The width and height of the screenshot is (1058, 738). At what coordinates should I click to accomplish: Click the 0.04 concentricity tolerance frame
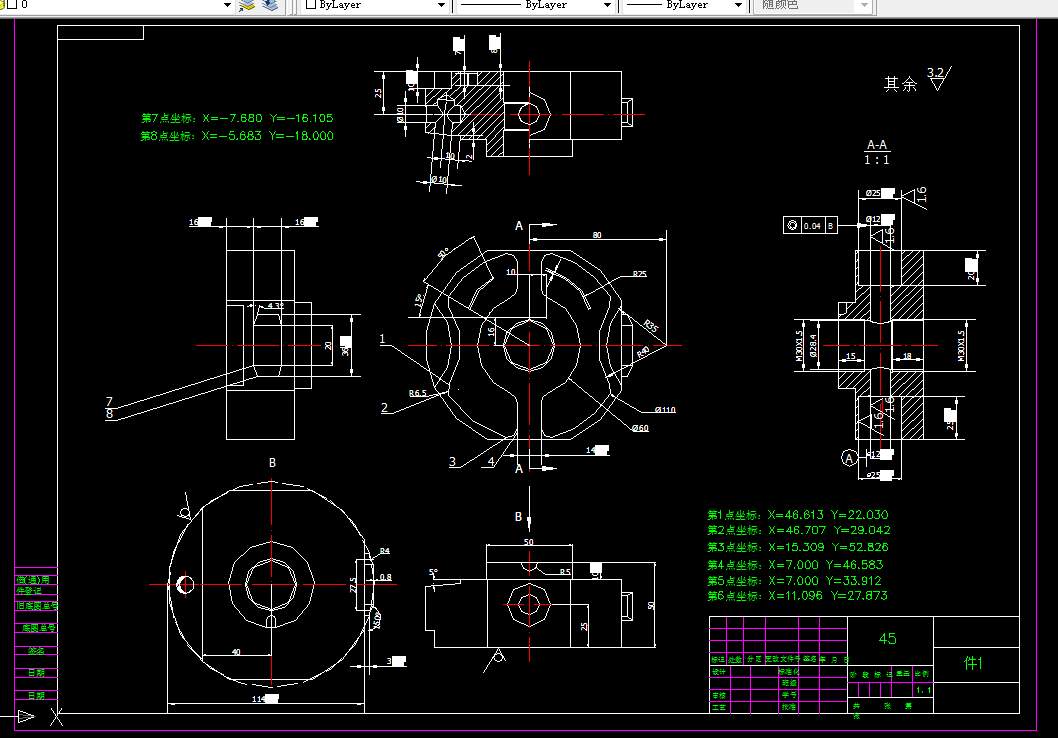click(812, 226)
